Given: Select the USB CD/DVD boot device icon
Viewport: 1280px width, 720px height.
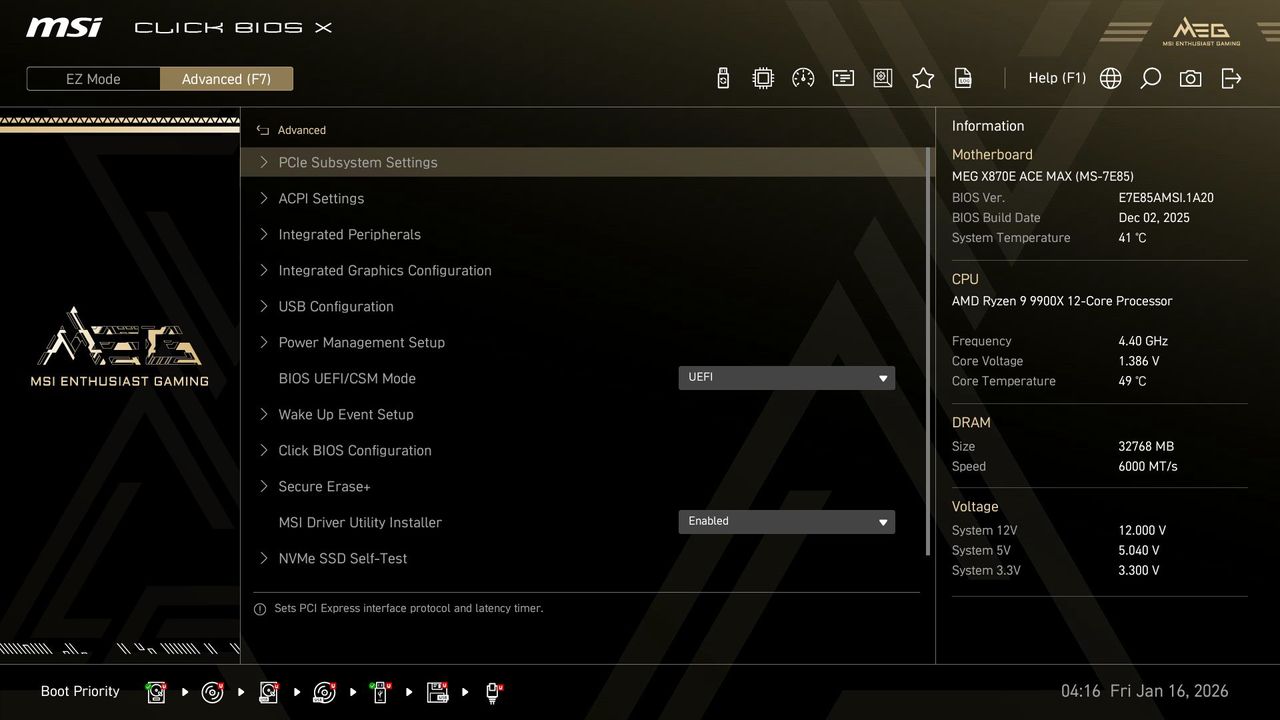Looking at the screenshot, I should click(324, 691).
